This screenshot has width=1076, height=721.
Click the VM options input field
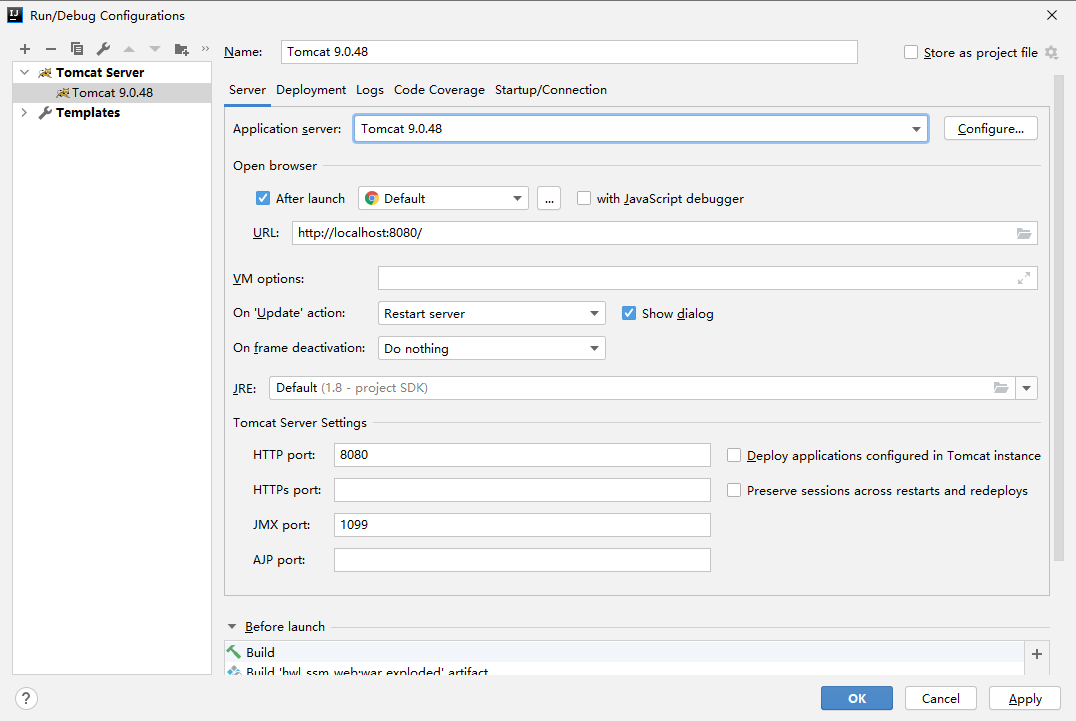pos(707,278)
